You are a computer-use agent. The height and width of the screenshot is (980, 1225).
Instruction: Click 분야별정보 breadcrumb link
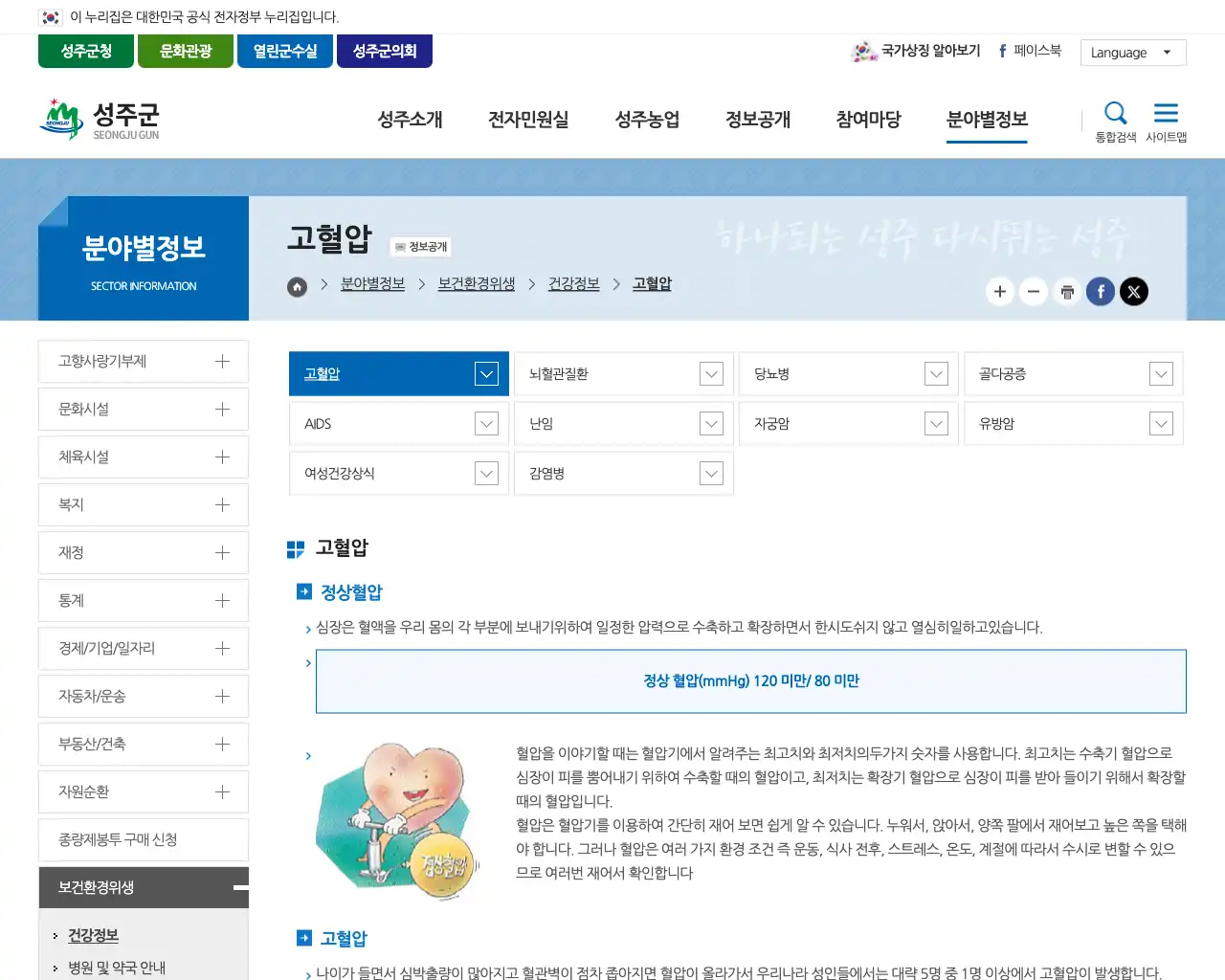point(372,284)
